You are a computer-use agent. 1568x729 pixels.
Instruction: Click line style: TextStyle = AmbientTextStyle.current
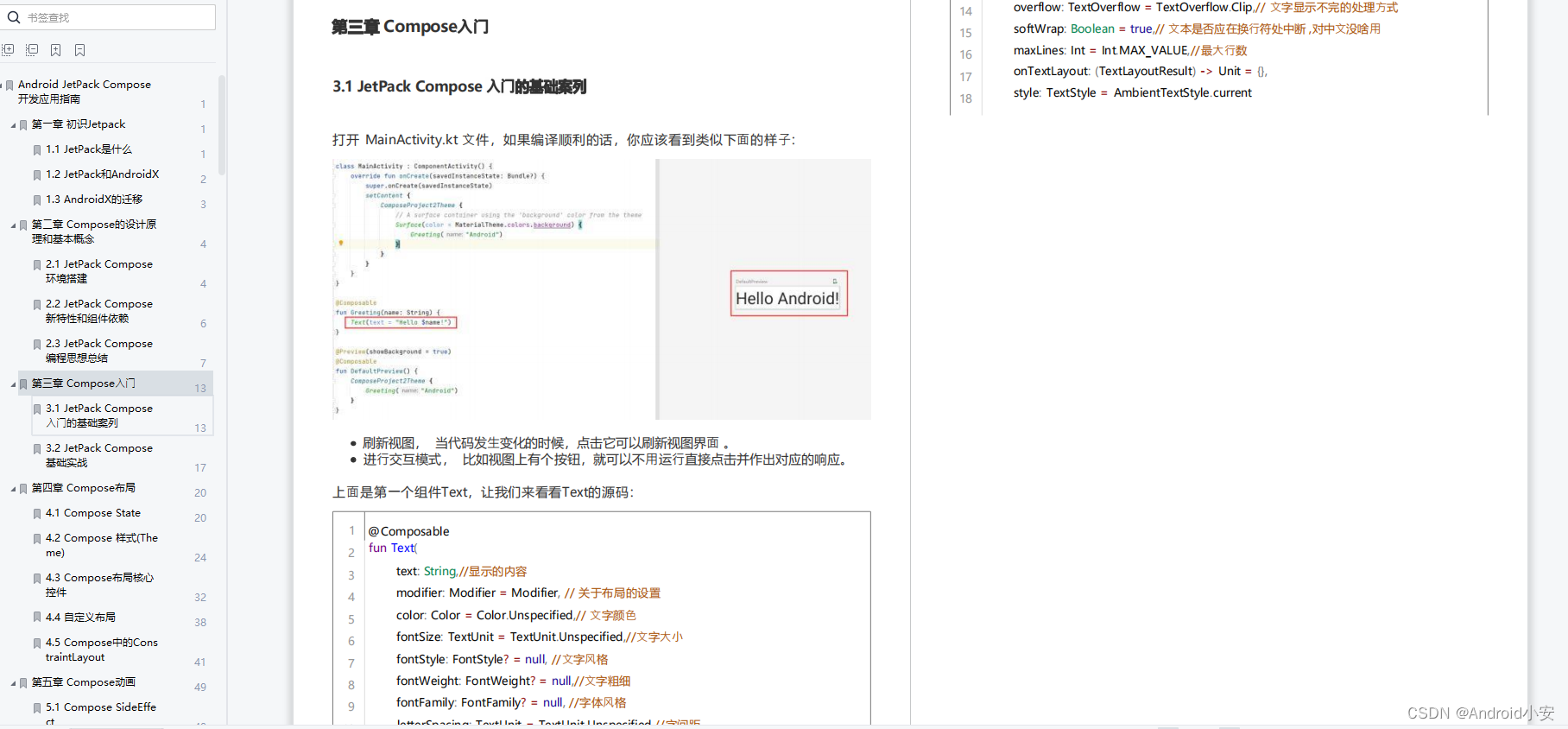click(1133, 92)
